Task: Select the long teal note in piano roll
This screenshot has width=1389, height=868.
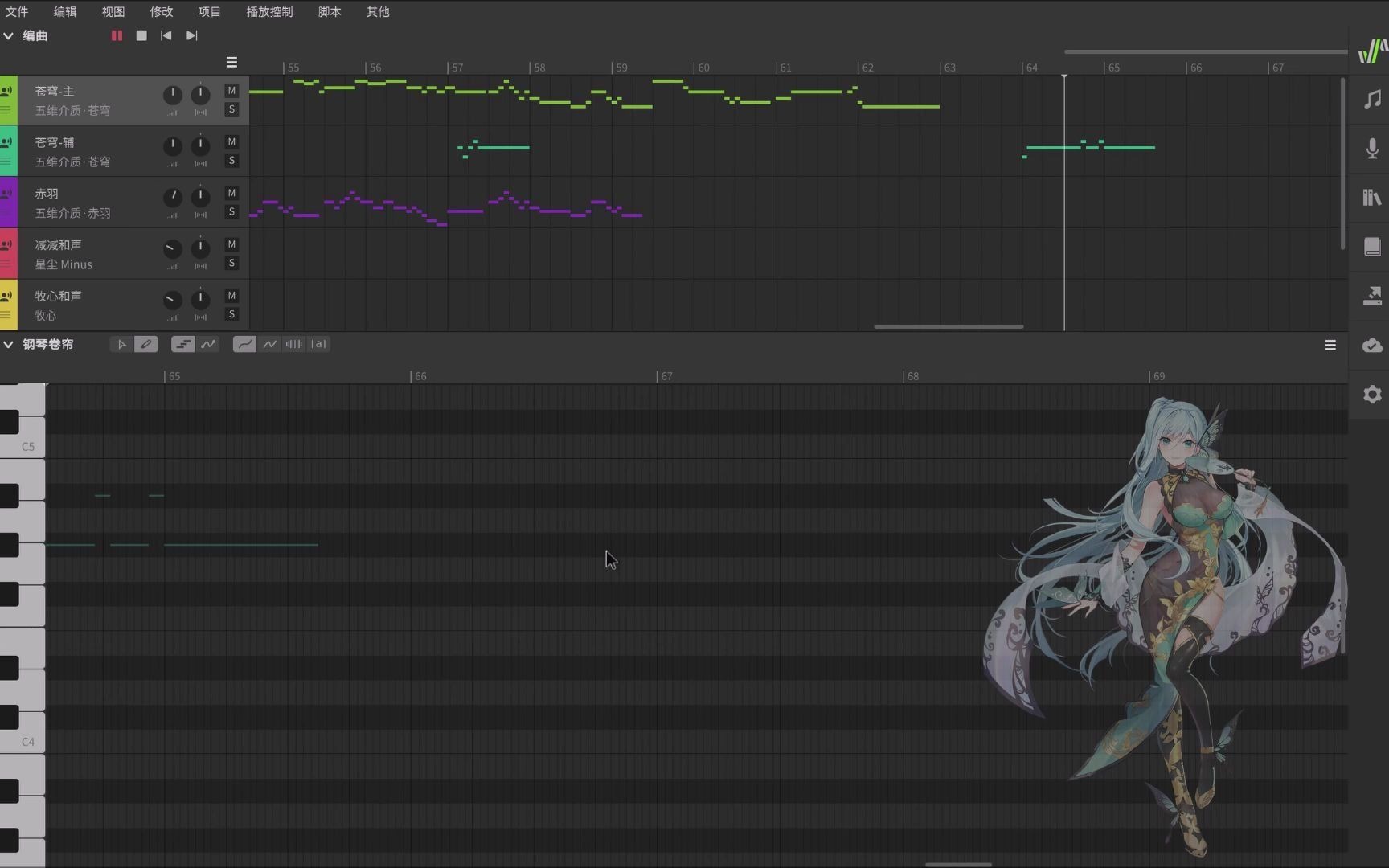Action: [241, 545]
